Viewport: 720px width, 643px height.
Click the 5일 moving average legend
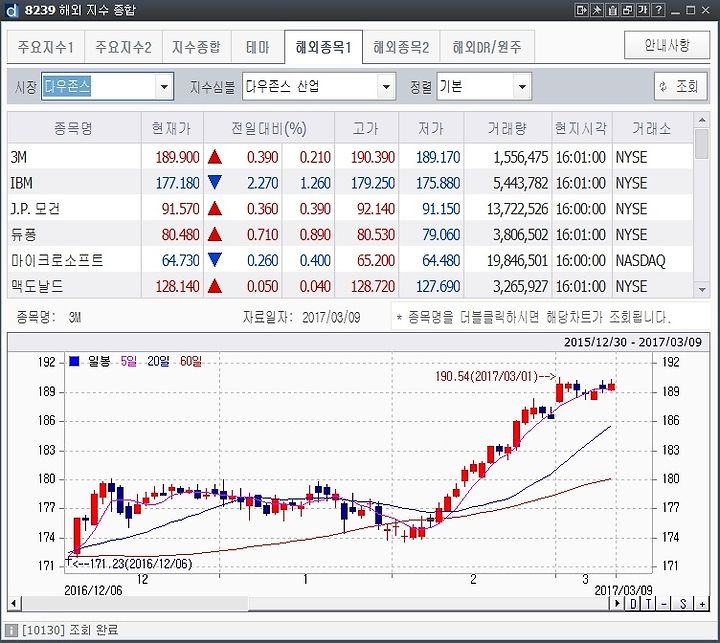click(x=129, y=361)
